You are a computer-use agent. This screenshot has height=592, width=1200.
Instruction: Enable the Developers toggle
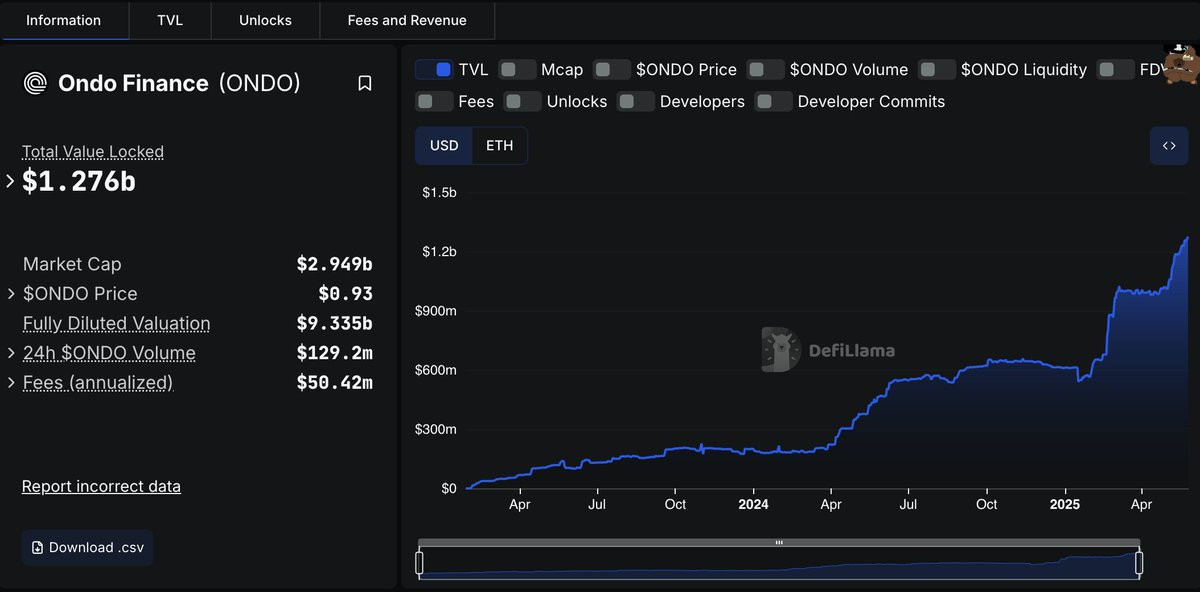click(x=636, y=101)
